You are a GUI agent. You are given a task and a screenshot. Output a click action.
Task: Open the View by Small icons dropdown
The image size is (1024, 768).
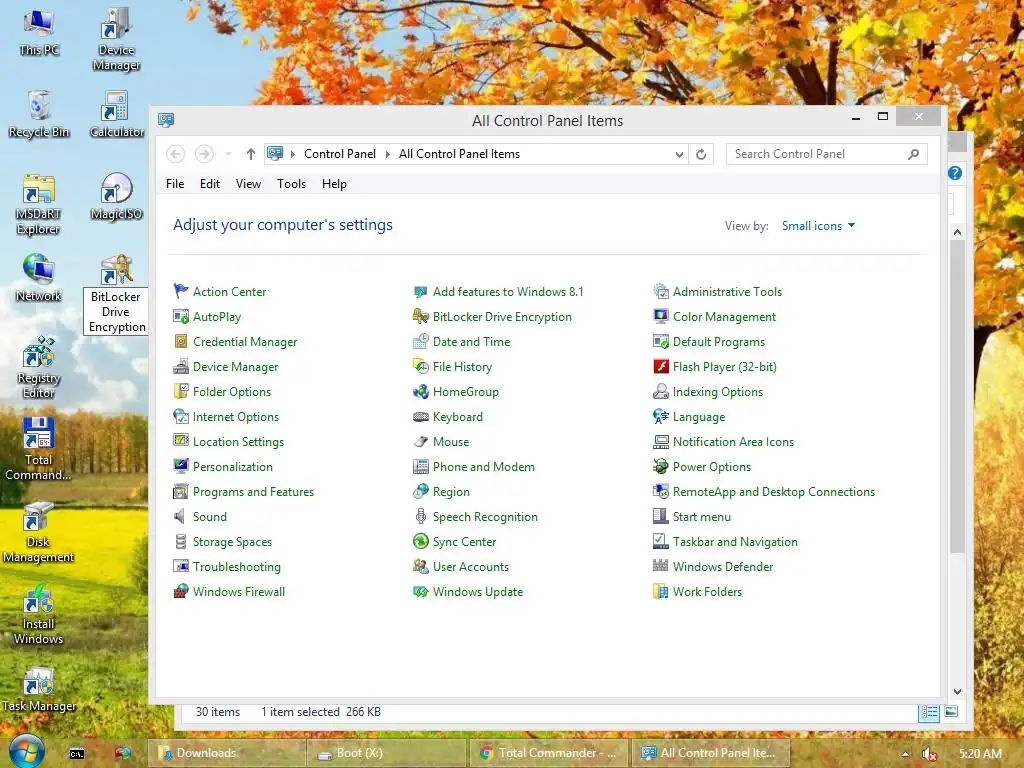pyautogui.click(x=818, y=226)
